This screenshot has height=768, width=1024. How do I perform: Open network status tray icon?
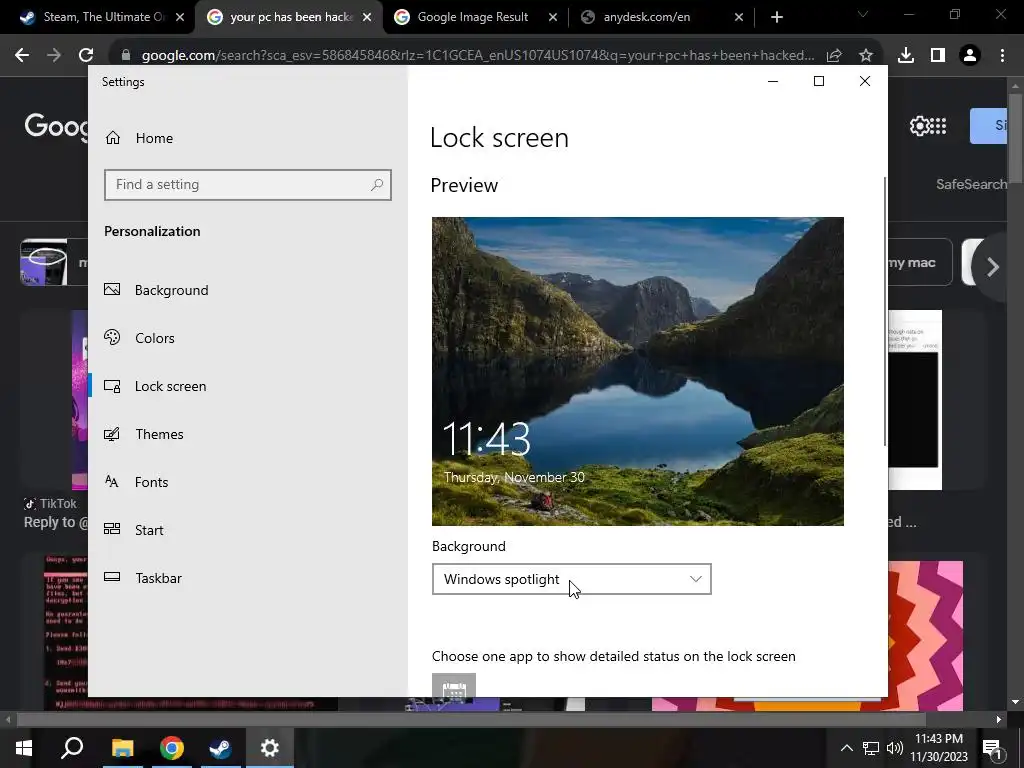871,748
